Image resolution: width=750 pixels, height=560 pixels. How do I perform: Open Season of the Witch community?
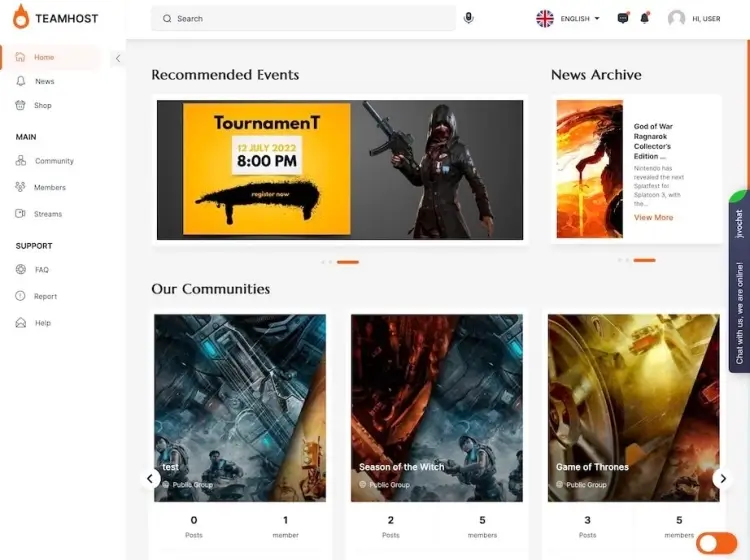tap(437, 408)
